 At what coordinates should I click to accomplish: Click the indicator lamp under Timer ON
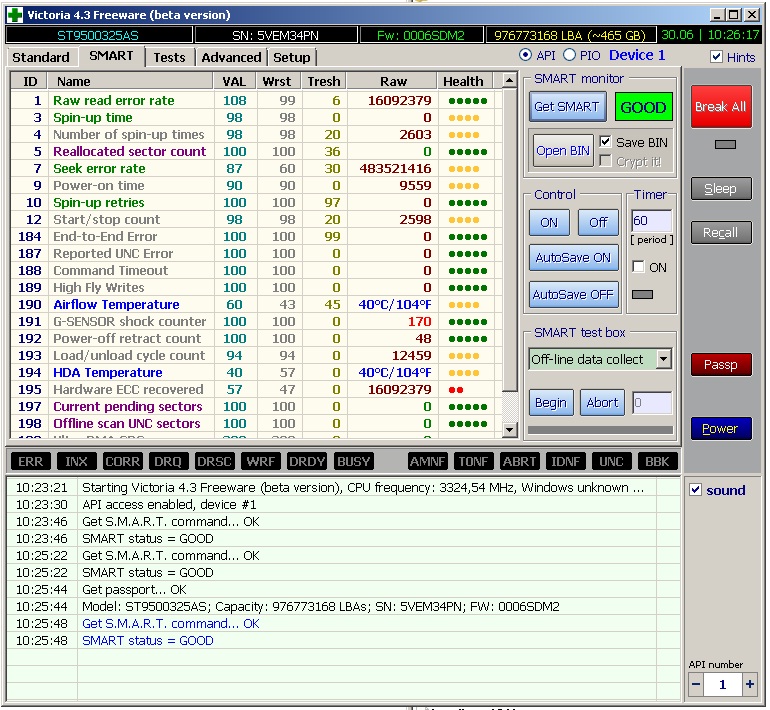[642, 295]
